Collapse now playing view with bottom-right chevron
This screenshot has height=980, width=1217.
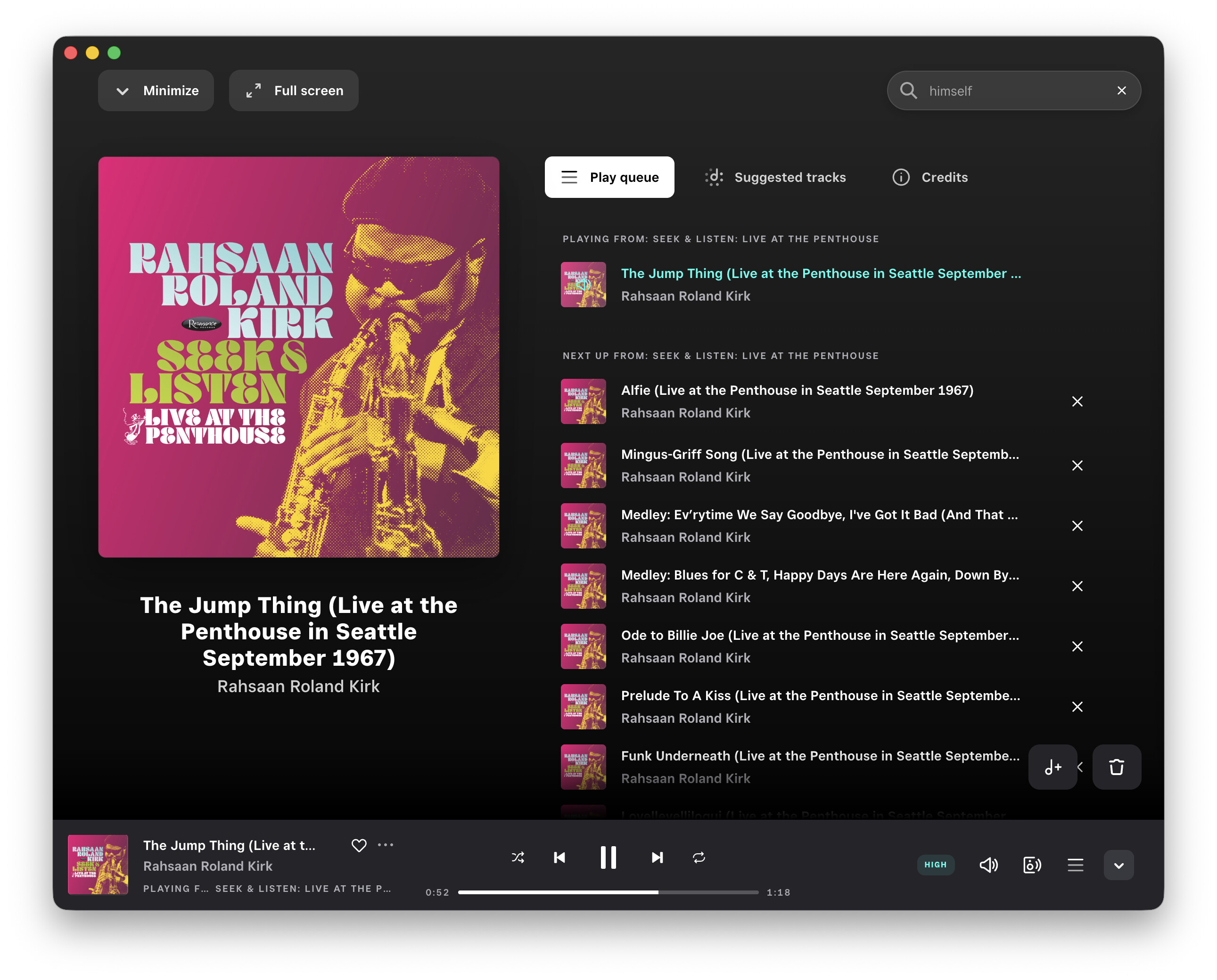point(1118,864)
